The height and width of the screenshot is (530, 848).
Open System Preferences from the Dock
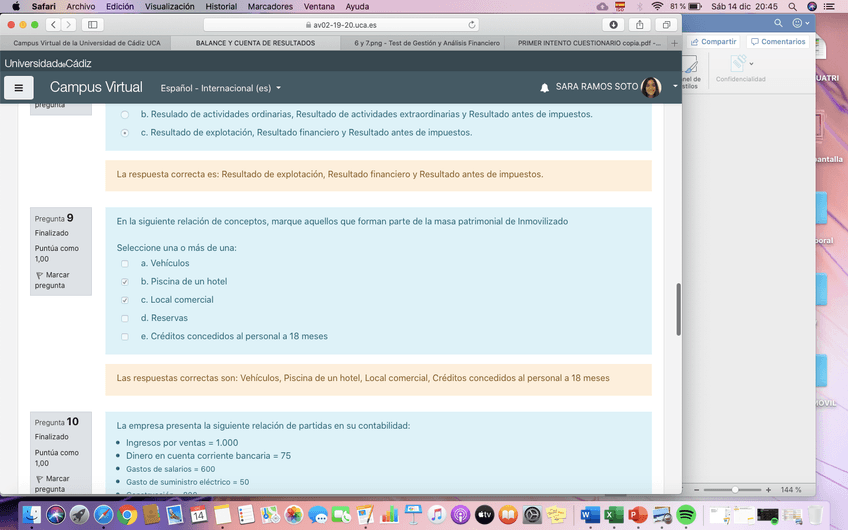tap(532, 514)
